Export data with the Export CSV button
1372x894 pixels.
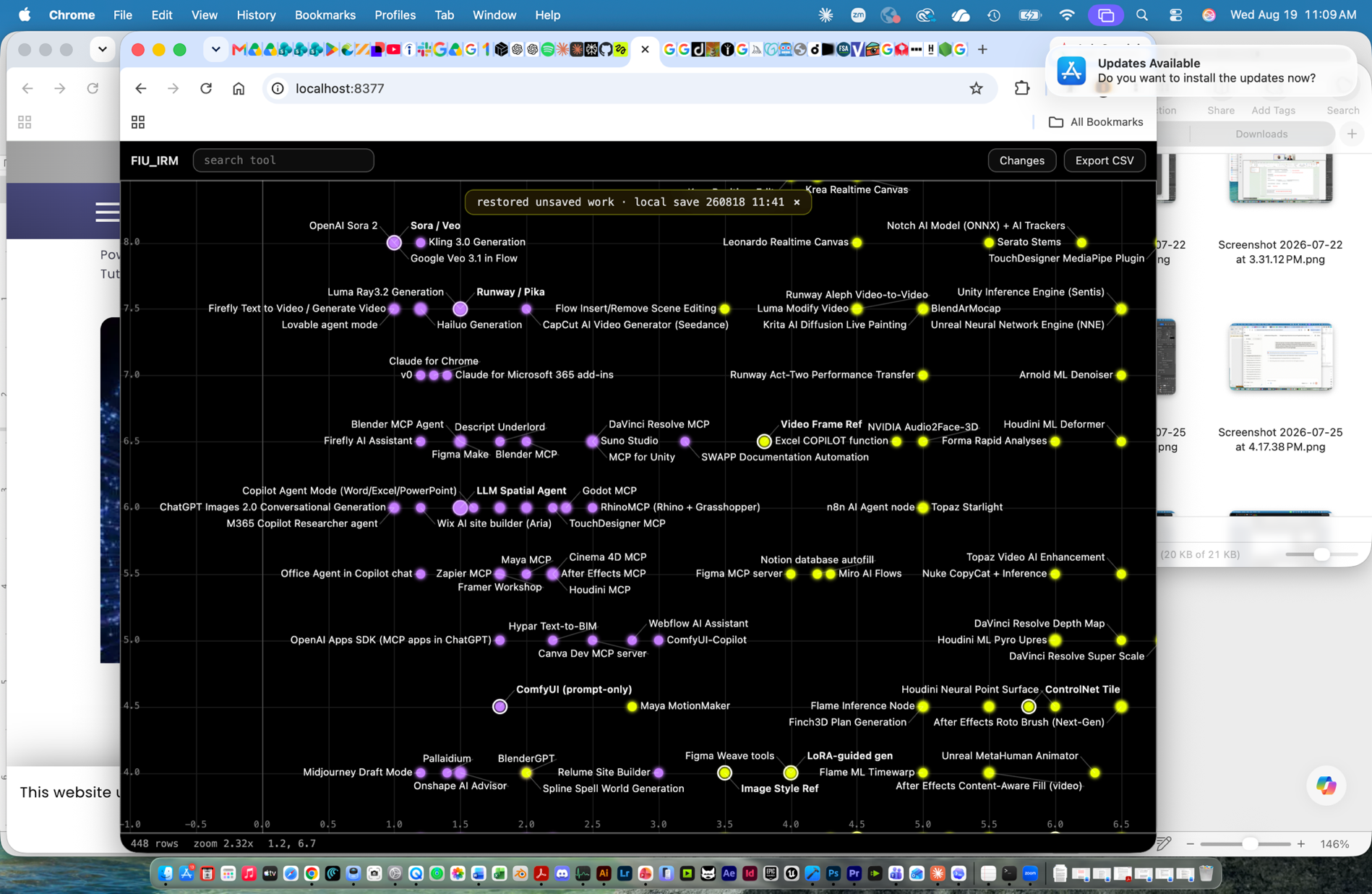pos(1104,160)
